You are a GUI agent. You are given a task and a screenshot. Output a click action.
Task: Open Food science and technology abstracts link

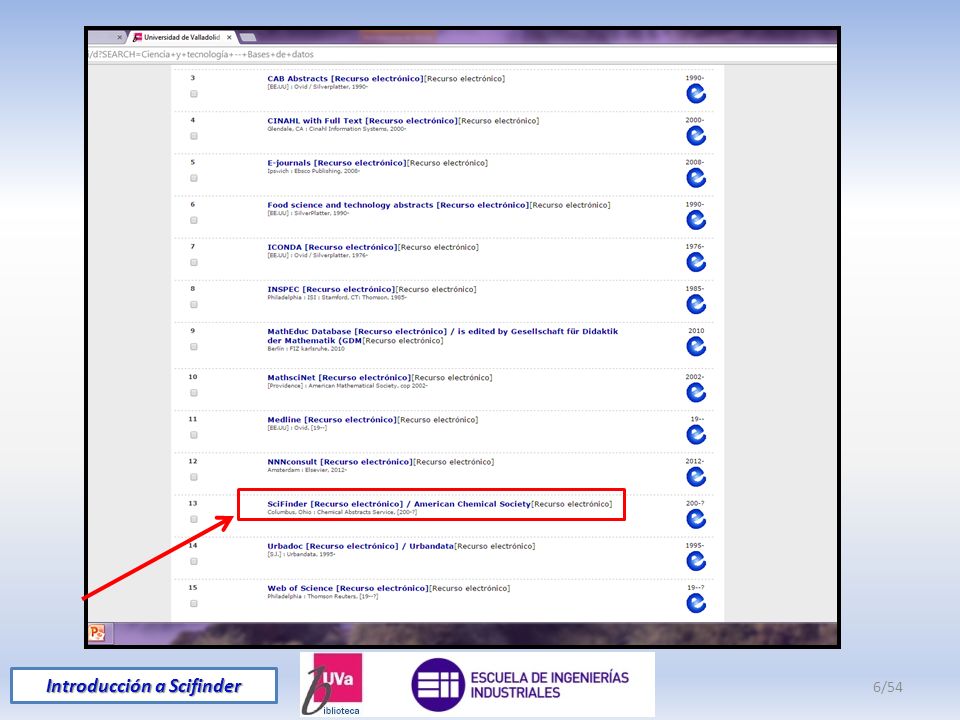(x=397, y=205)
